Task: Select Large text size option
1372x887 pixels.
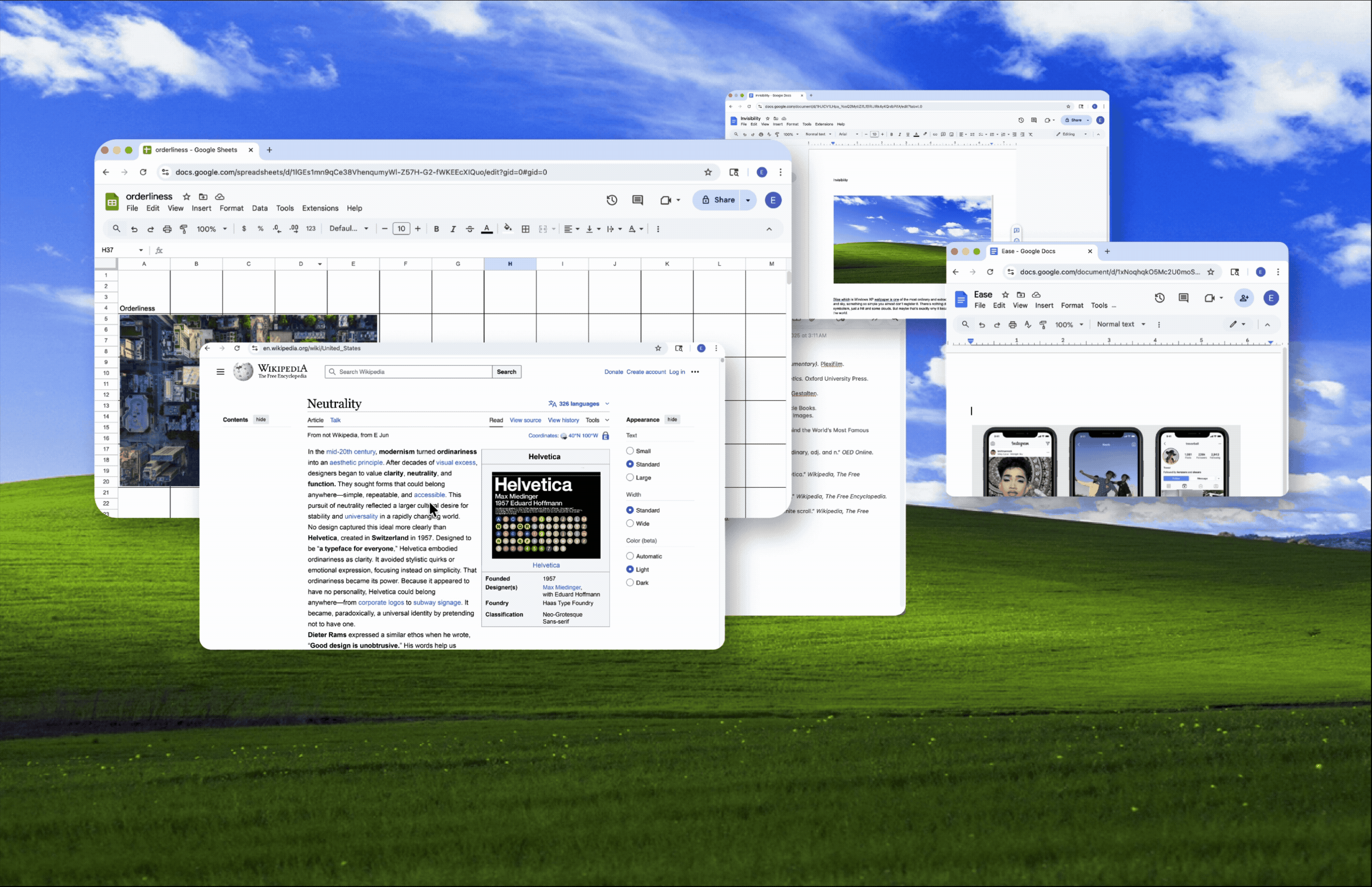Action: point(629,478)
